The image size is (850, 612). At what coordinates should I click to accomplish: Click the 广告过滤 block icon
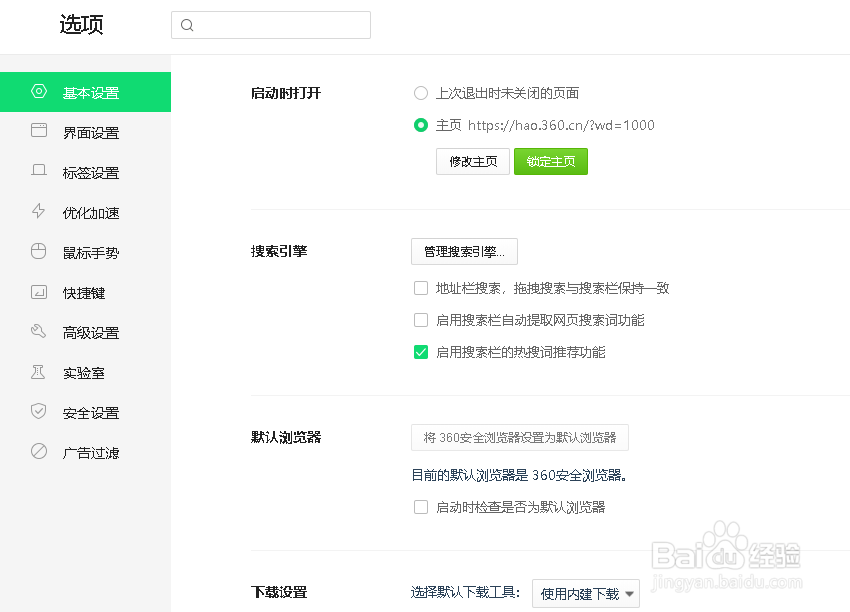point(39,451)
